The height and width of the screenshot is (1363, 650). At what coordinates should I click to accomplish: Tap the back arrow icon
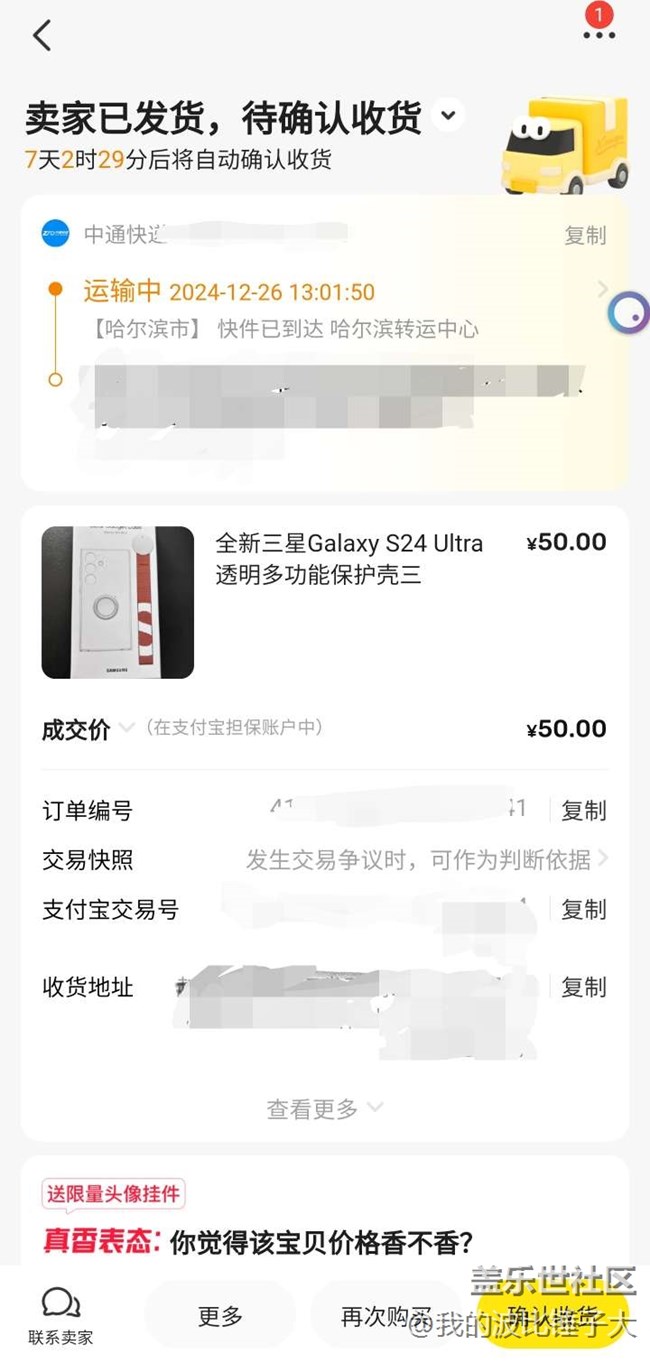[x=42, y=35]
